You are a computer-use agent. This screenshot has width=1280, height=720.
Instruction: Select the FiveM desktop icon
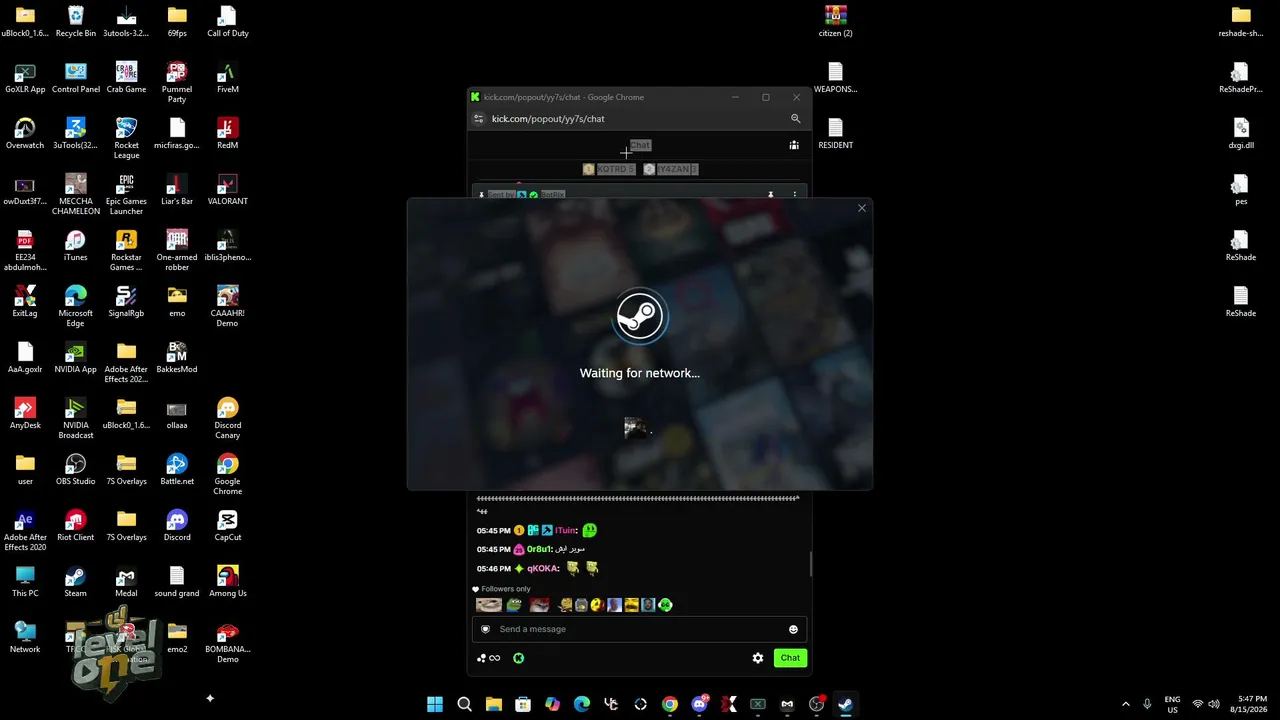coord(227,77)
